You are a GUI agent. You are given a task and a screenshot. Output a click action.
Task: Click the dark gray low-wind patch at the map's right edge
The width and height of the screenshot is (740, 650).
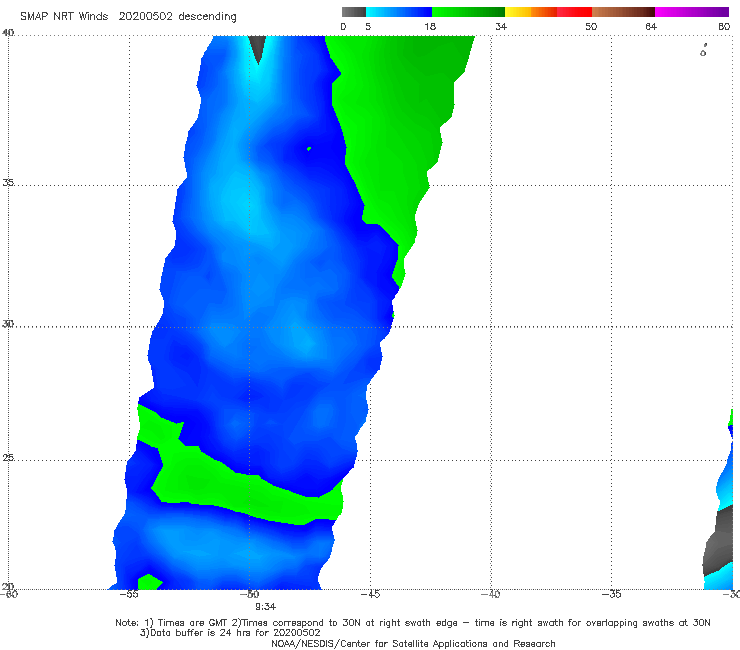pyautogui.click(x=719, y=540)
